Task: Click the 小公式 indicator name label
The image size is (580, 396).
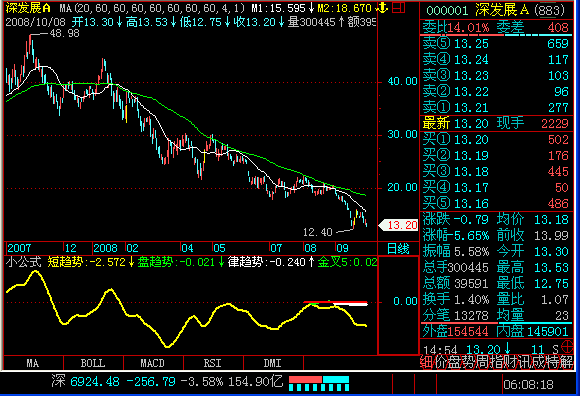Action: (24, 262)
